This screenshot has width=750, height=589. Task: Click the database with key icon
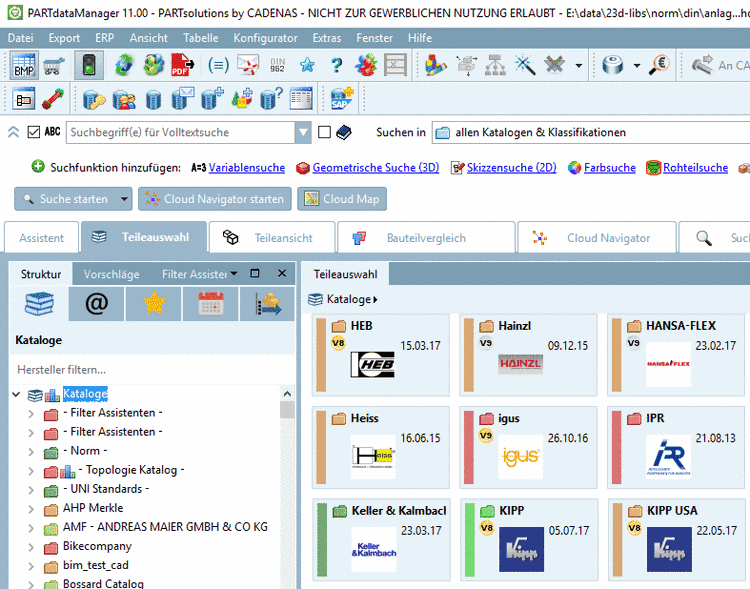pos(94,100)
